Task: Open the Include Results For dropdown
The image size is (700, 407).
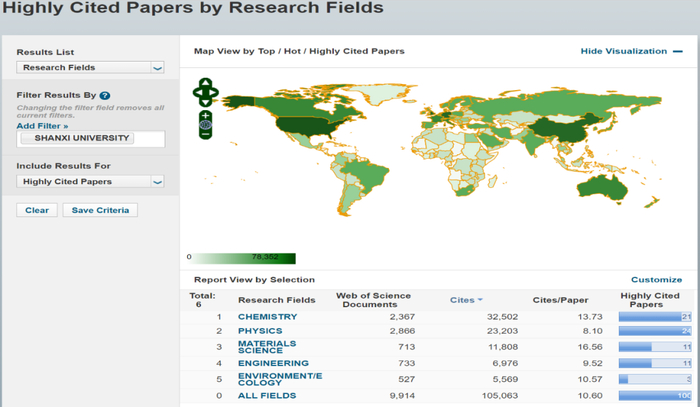Action: [x=90, y=182]
